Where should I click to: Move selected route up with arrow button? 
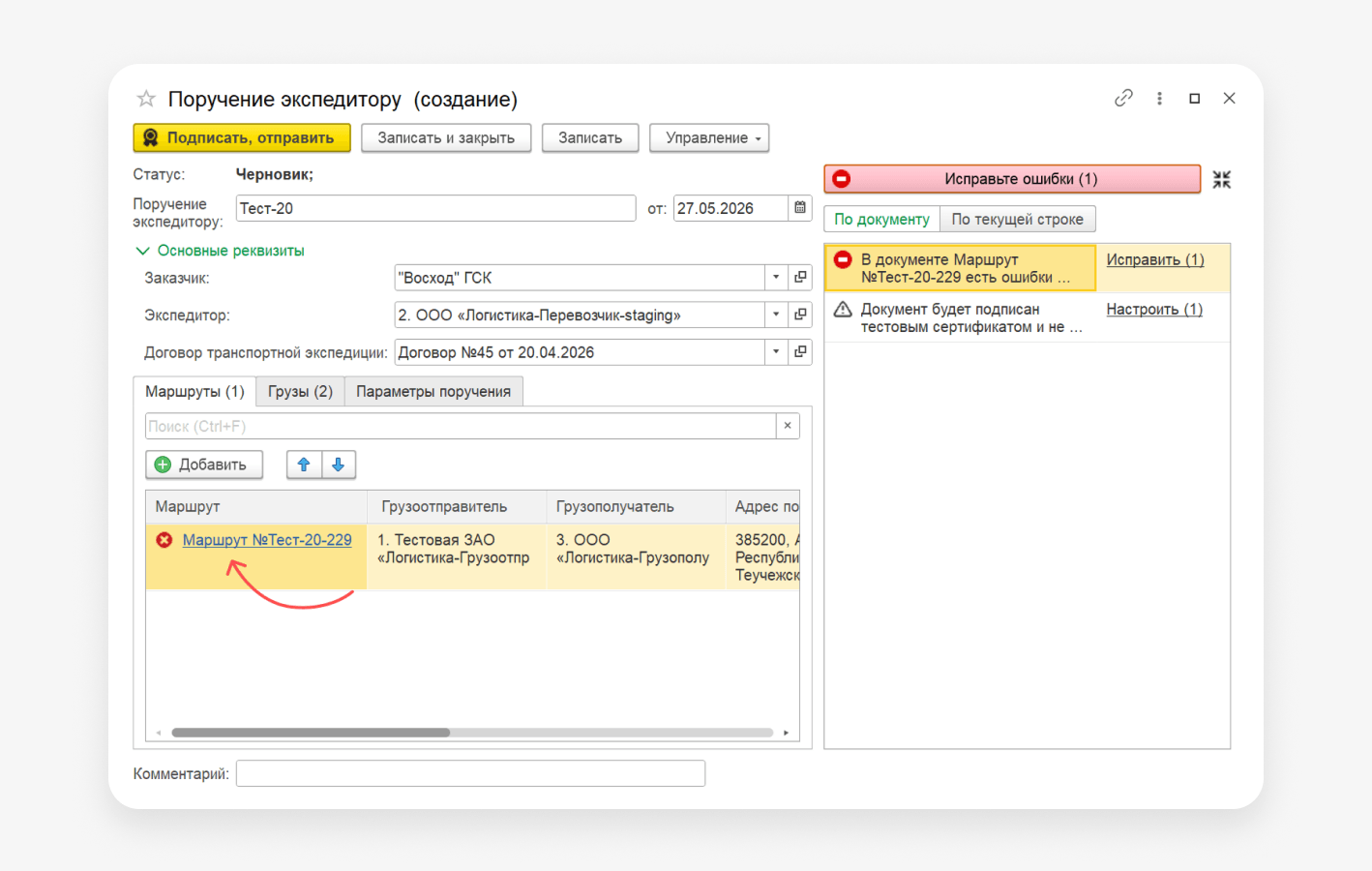(304, 465)
